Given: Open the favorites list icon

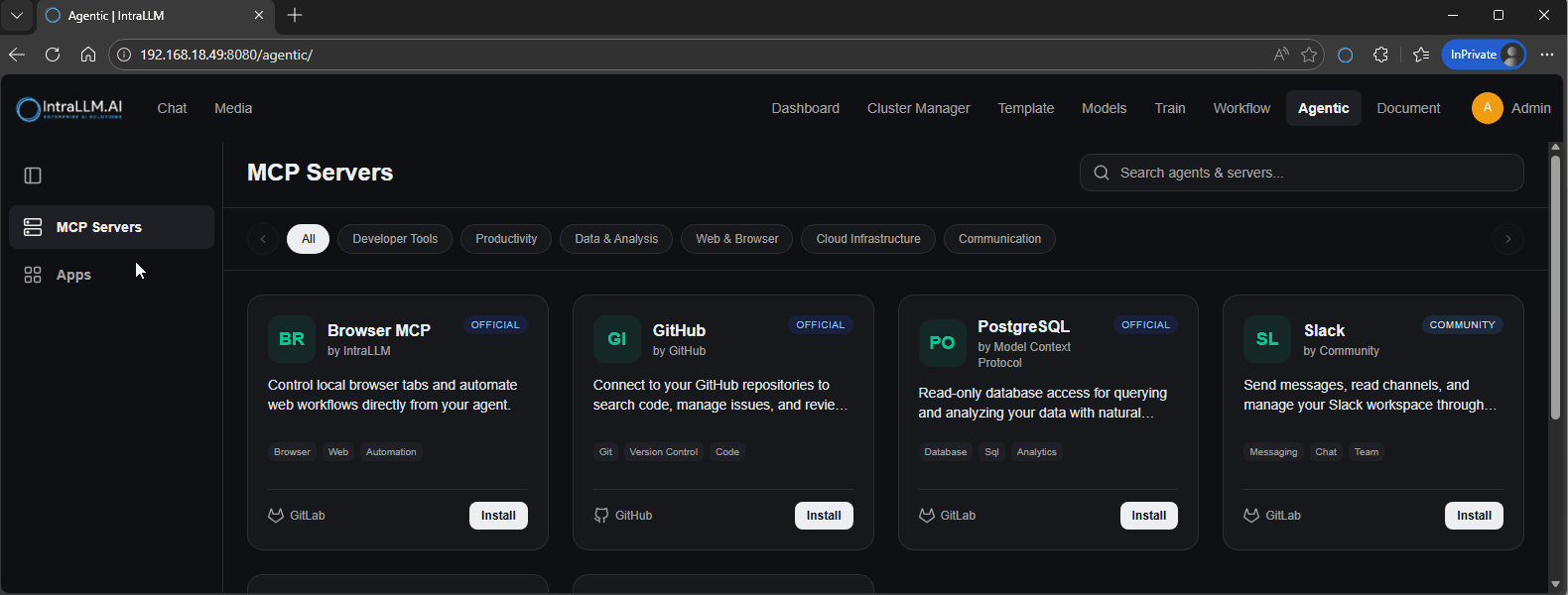Looking at the screenshot, I should 1421,55.
